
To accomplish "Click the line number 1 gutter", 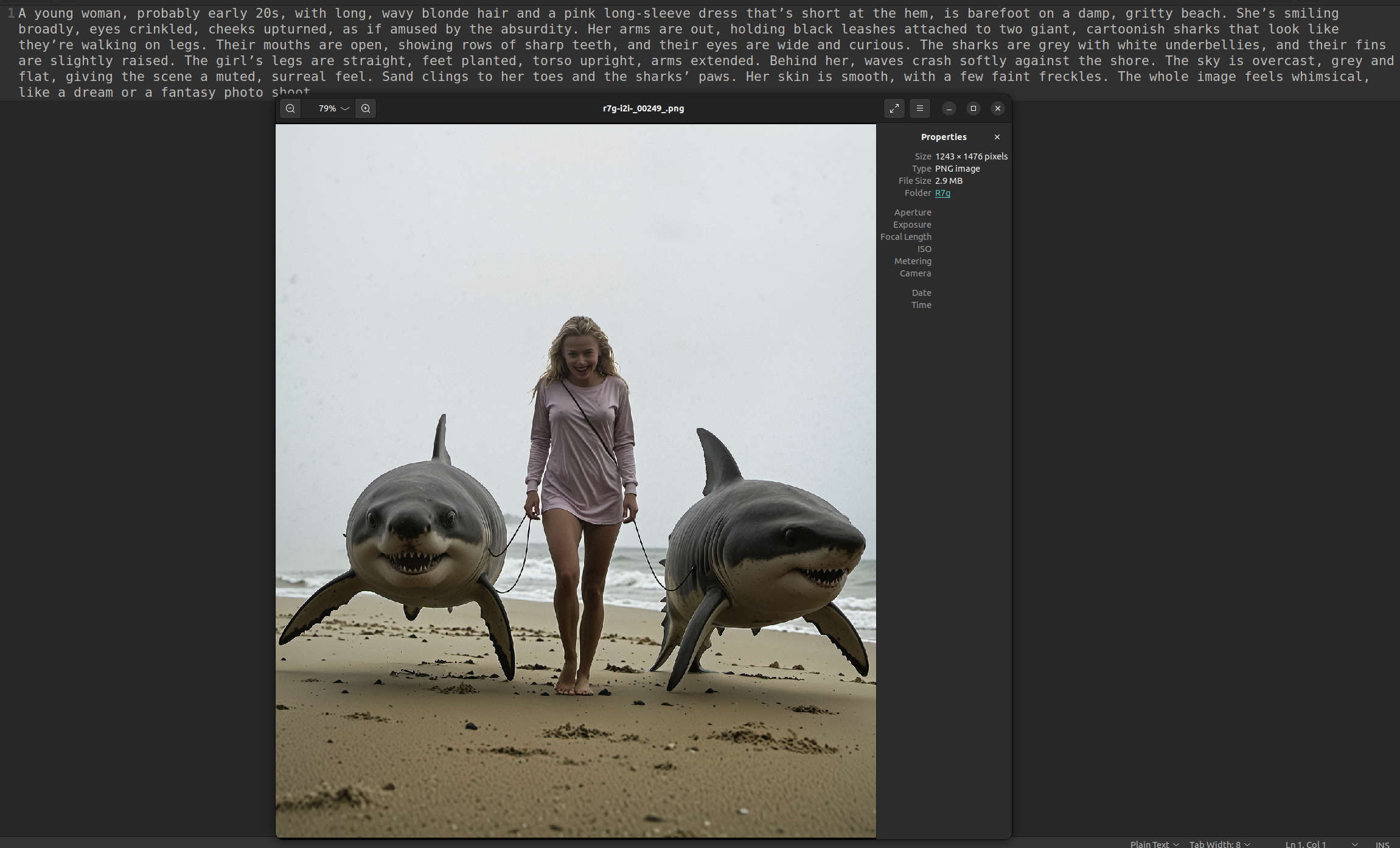I will [11, 13].
